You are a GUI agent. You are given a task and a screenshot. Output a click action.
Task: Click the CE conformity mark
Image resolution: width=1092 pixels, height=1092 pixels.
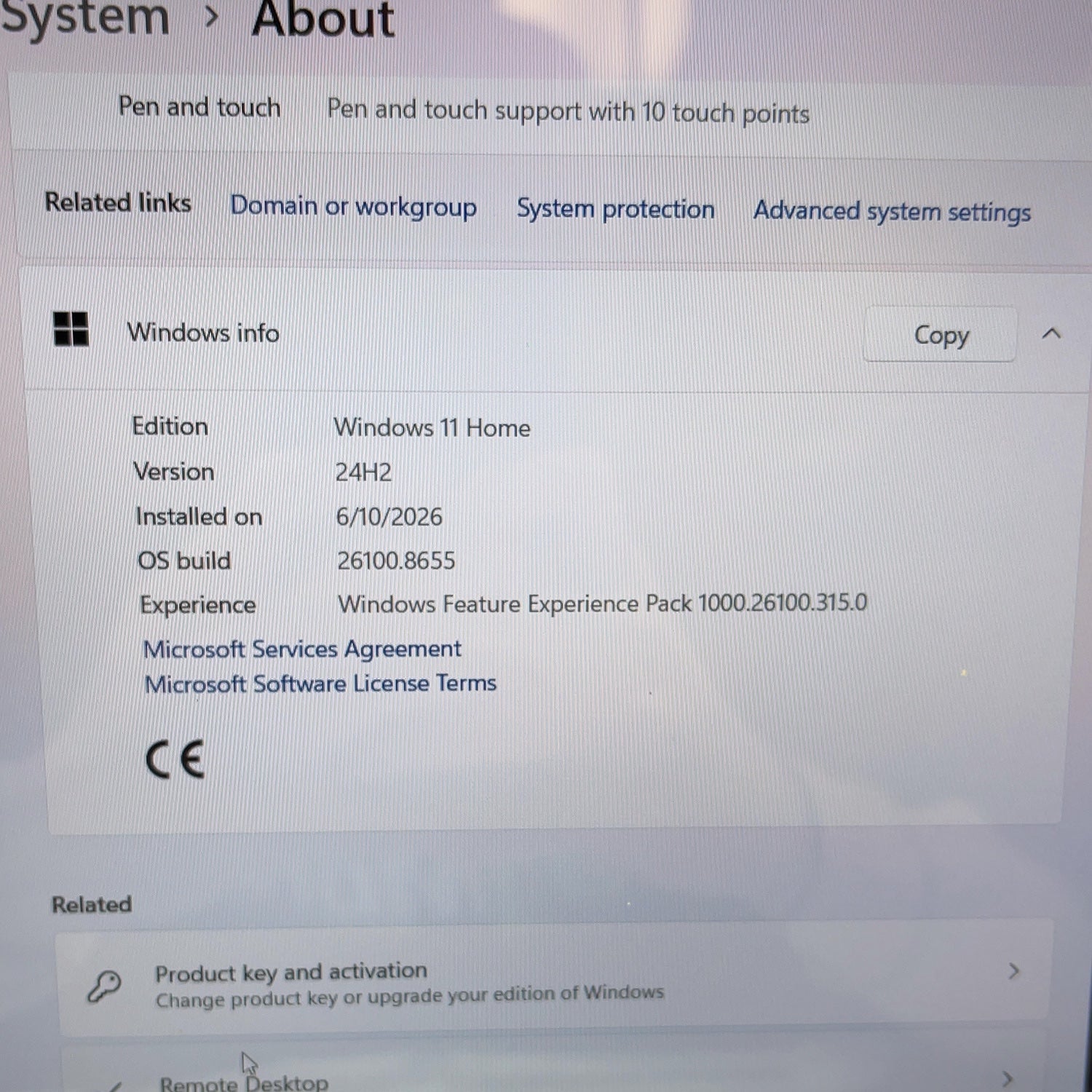tap(175, 760)
